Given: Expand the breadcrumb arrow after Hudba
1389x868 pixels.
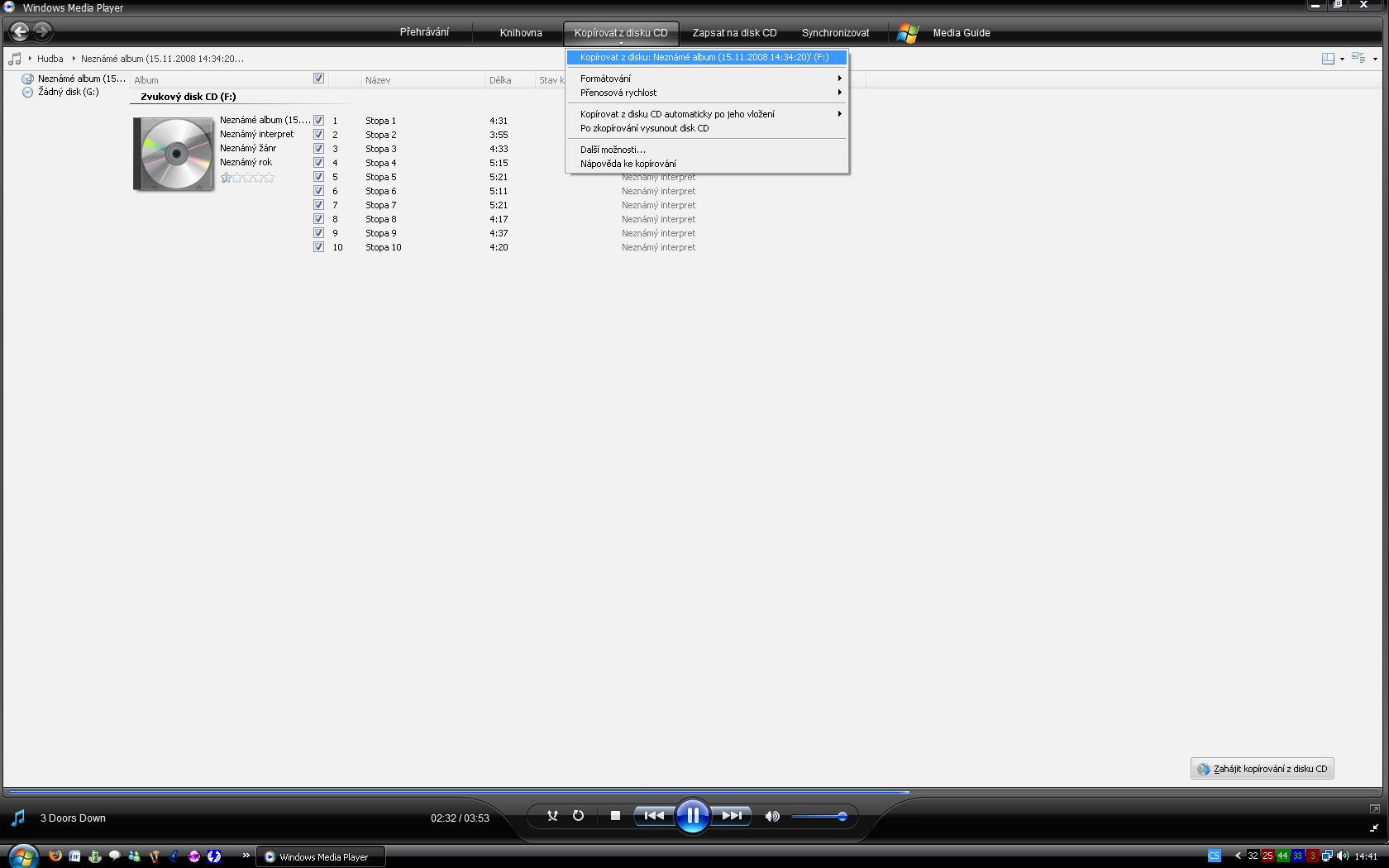Looking at the screenshot, I should pyautogui.click(x=73, y=59).
